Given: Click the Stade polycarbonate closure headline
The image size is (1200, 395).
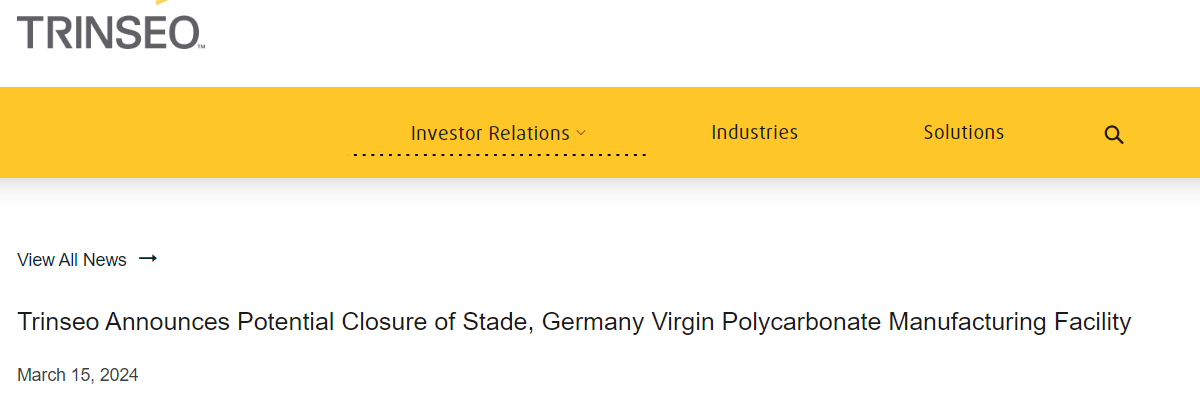Looking at the screenshot, I should [574, 322].
